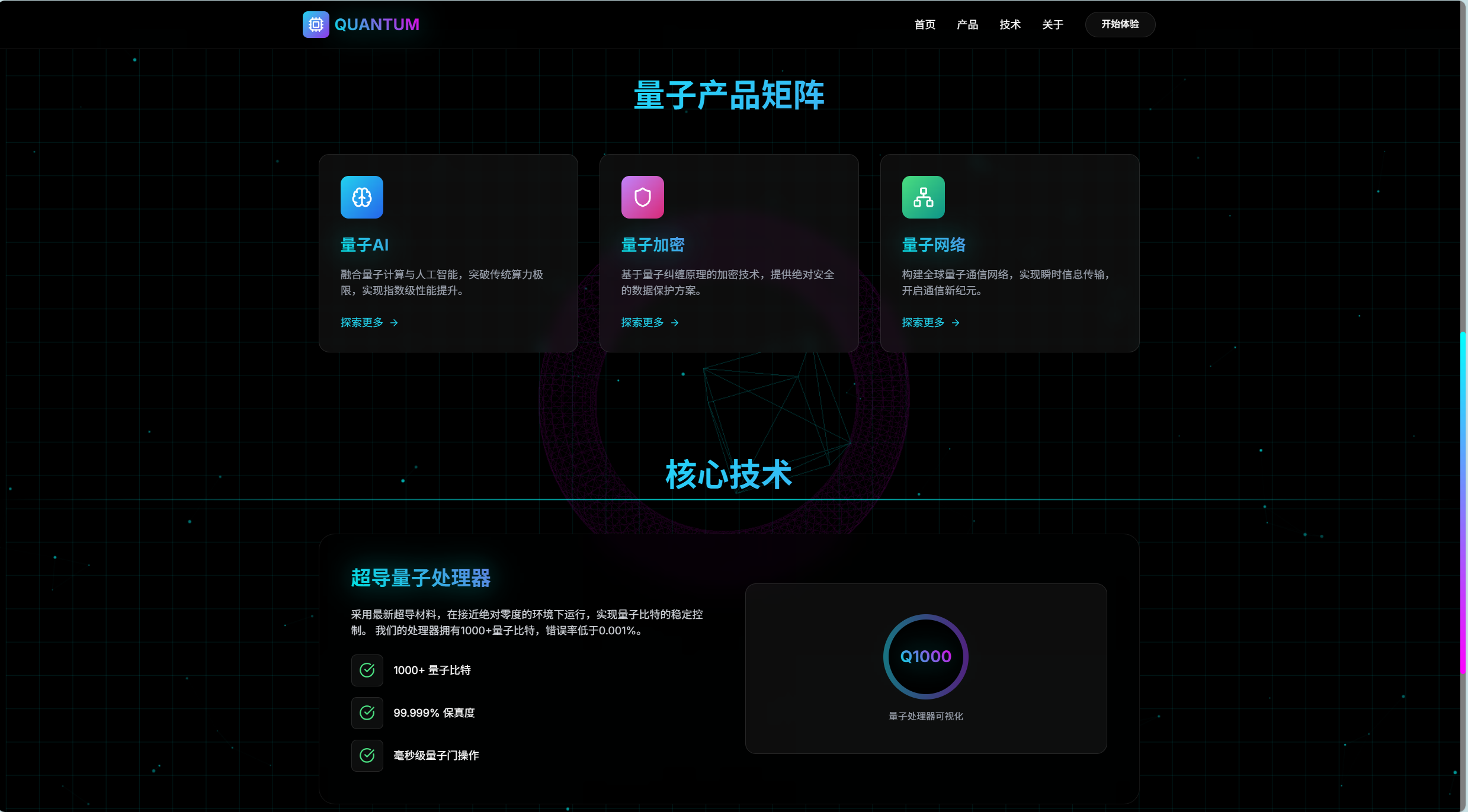Screen dimensions: 1468x812
Task: Click the 量子加密 card title
Action: pyautogui.click(x=653, y=245)
